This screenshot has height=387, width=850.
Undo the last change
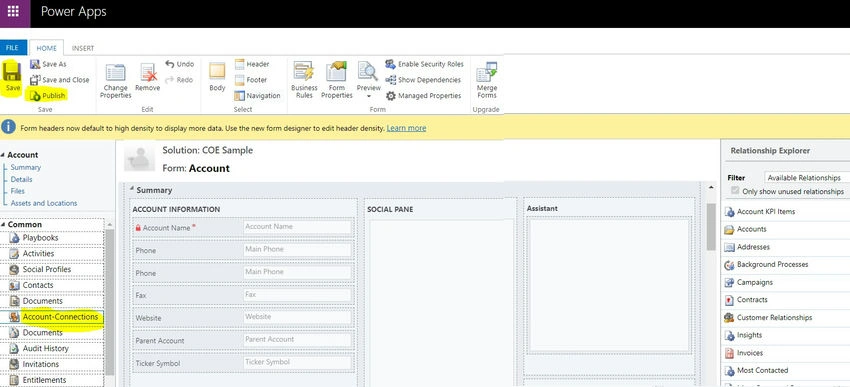point(179,64)
